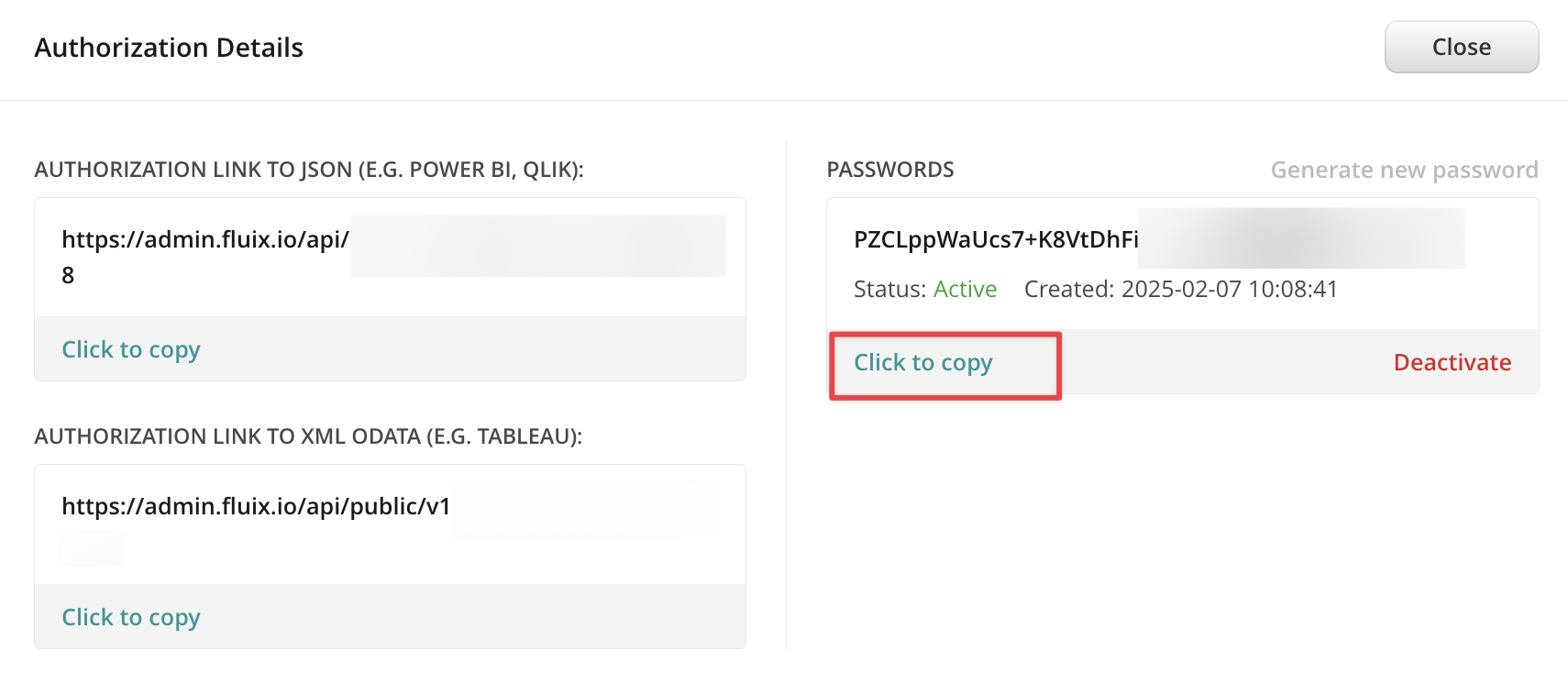1568x673 pixels.
Task: Click the XML OData URL ending public/v1
Action: [256, 506]
